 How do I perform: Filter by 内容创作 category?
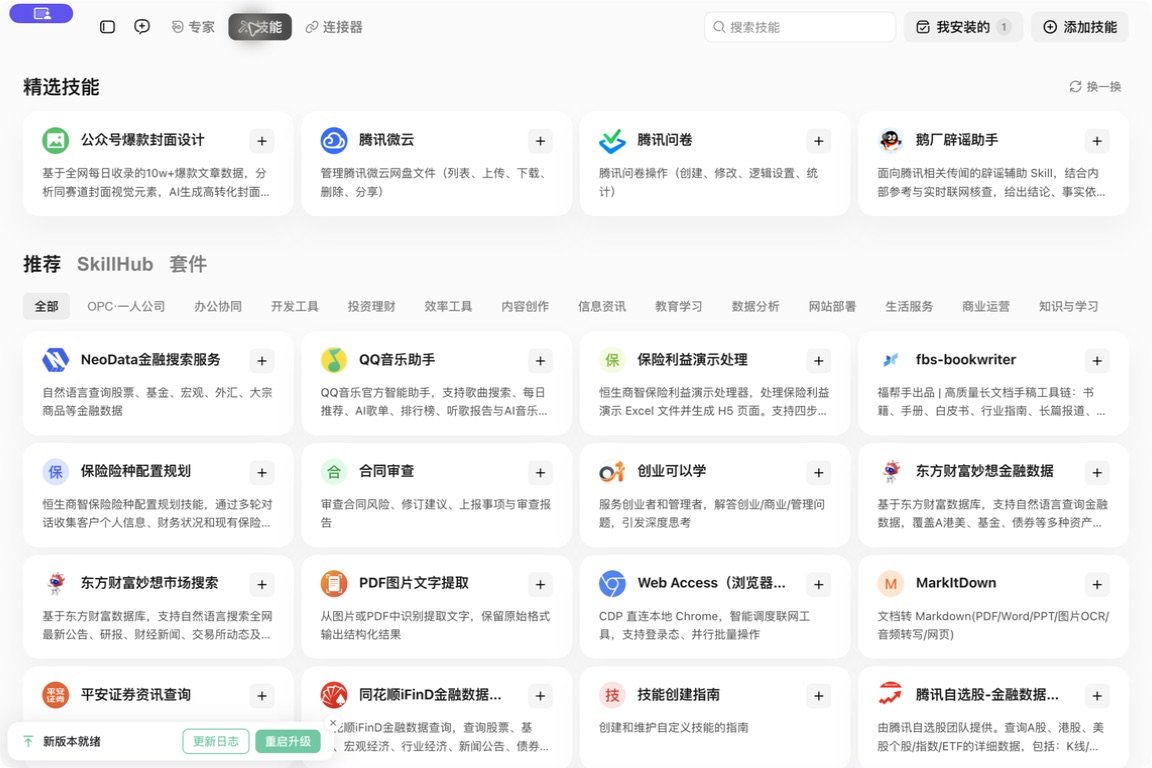[x=525, y=306]
